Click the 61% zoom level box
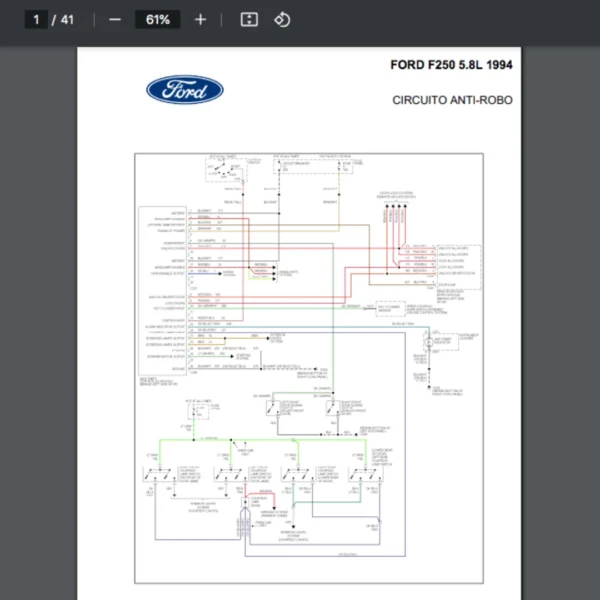The height and width of the screenshot is (600, 600). point(157,19)
